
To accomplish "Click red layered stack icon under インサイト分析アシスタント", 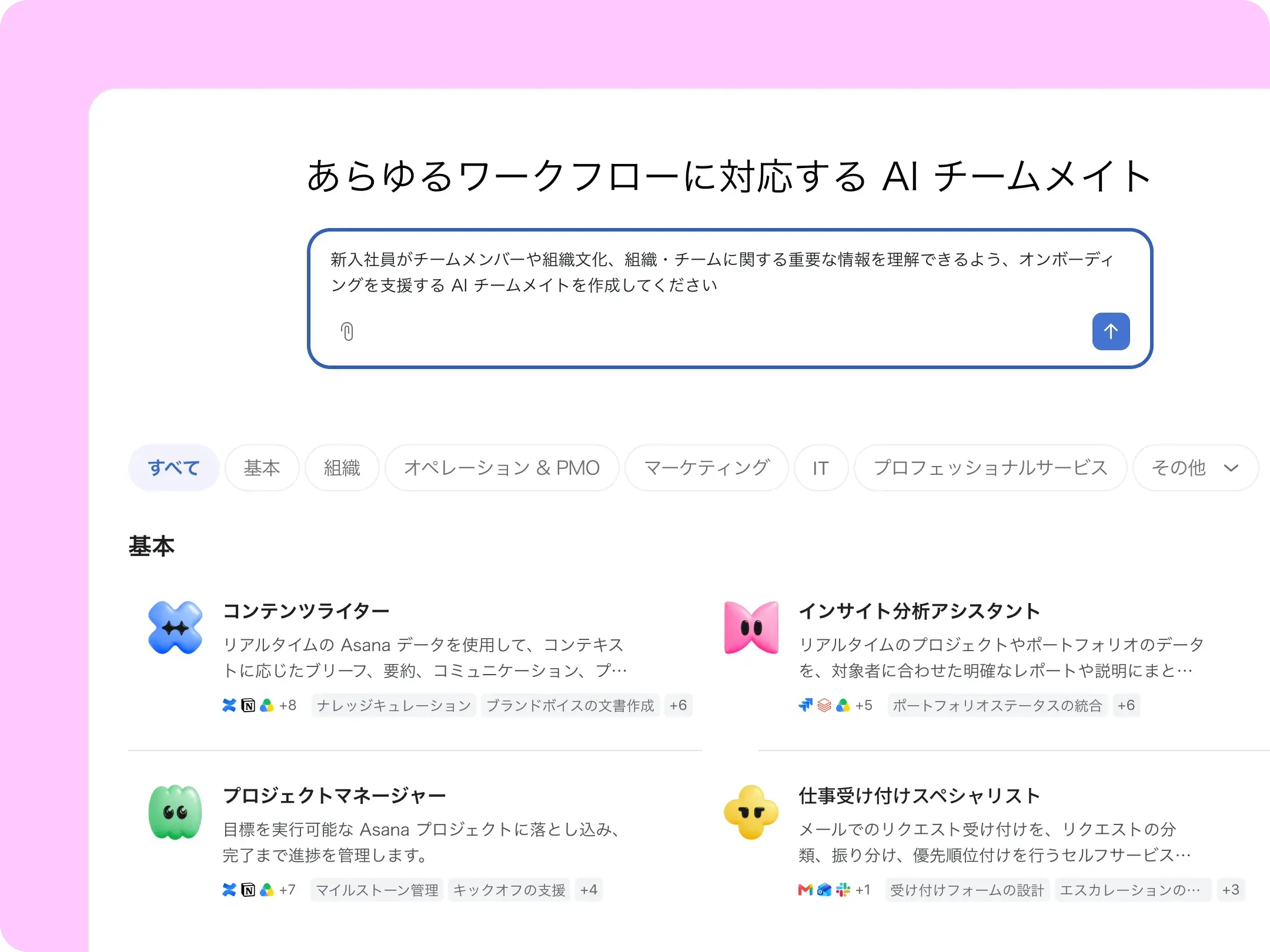I will point(824,705).
